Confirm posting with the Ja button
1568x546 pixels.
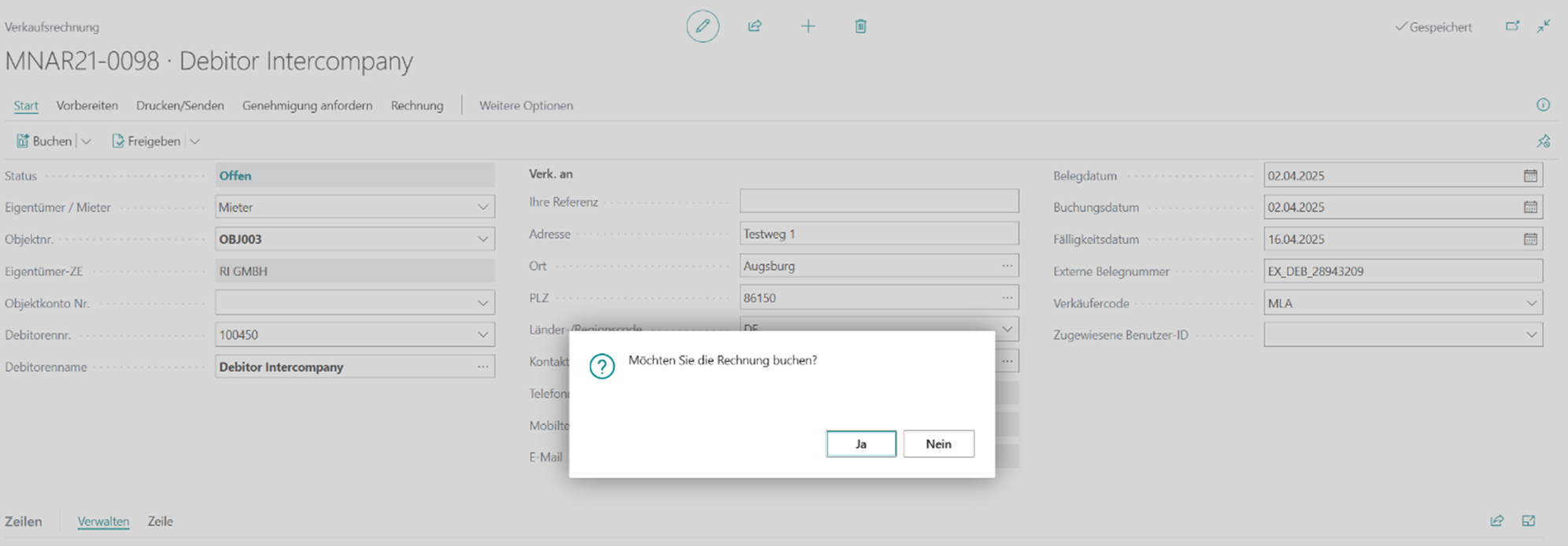[860, 444]
